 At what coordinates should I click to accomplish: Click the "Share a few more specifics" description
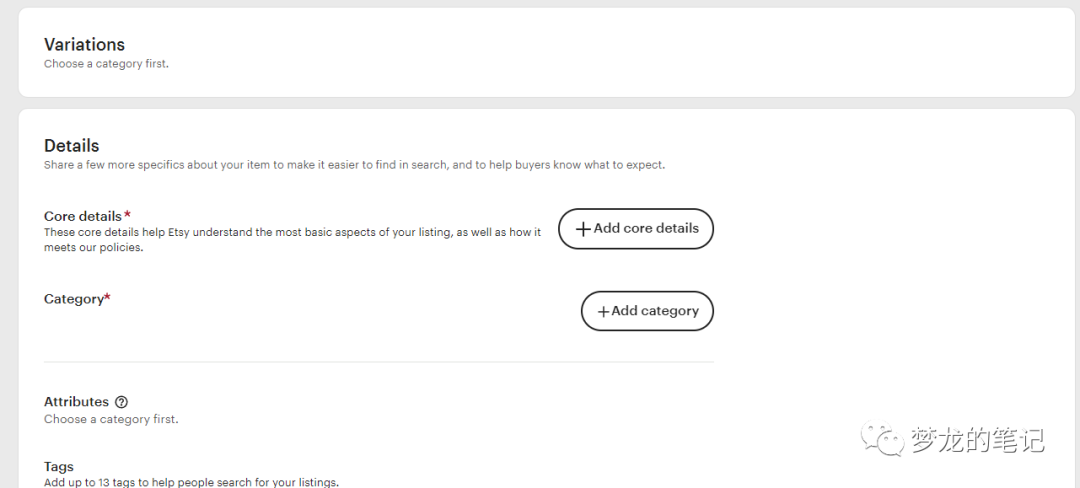[x=354, y=165]
